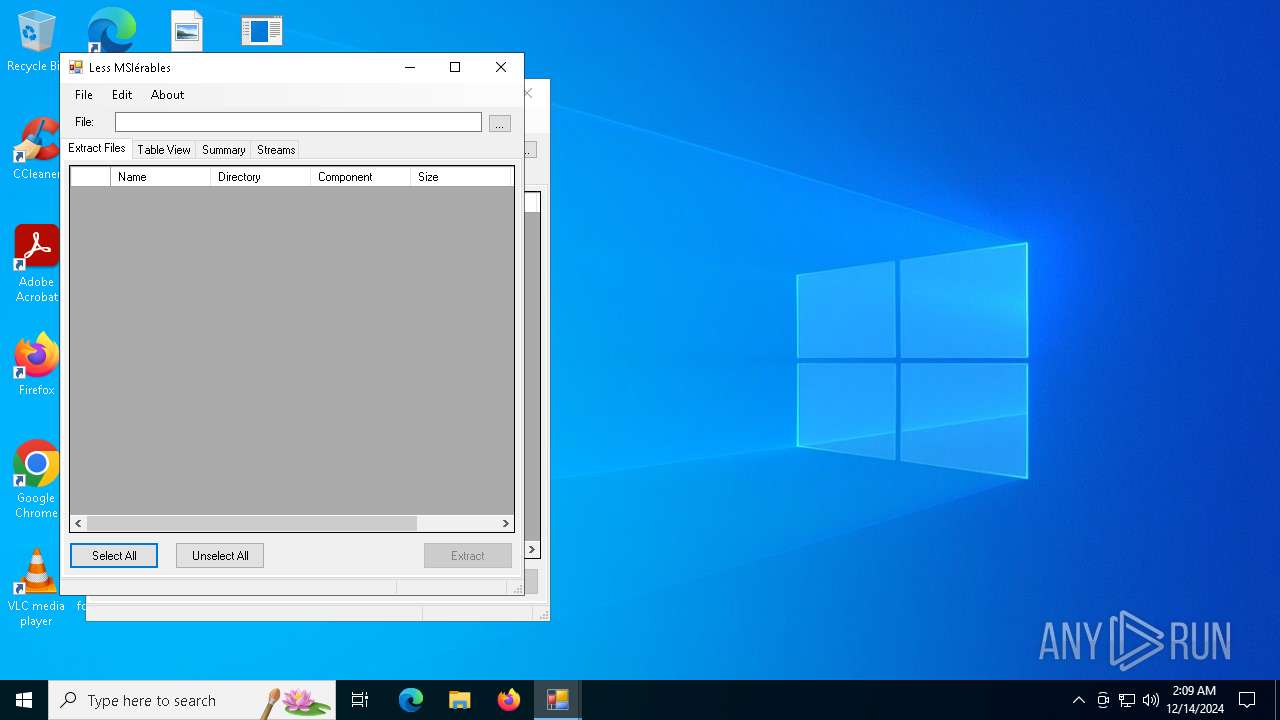Open File Explorer from the taskbar
1280x720 pixels.
pos(460,700)
